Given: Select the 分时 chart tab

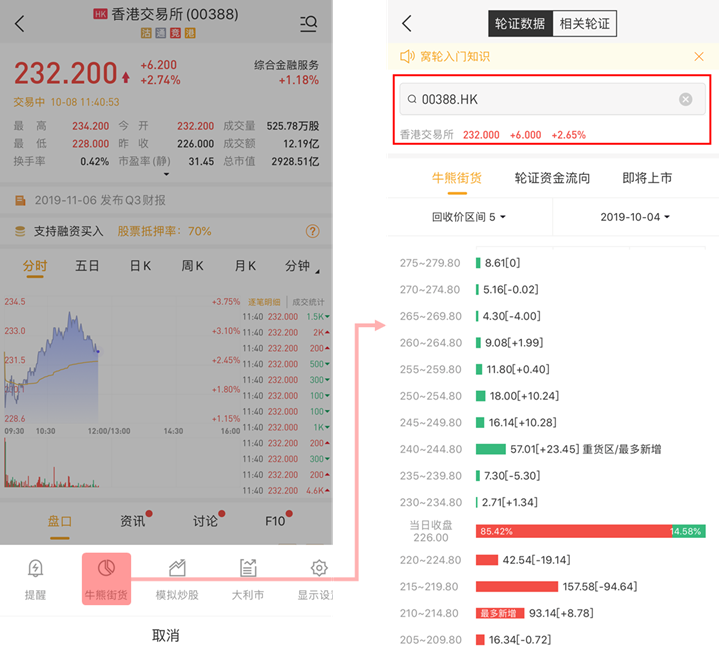Looking at the screenshot, I should point(35,266).
